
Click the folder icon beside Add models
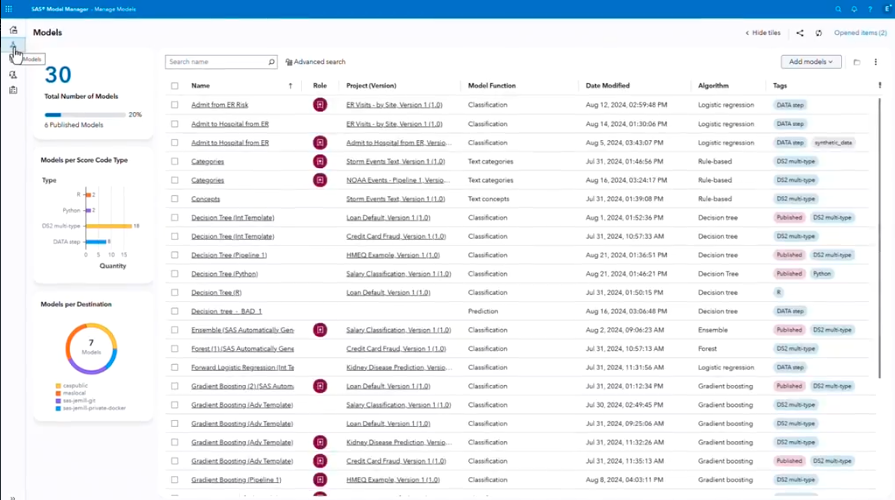coord(856,62)
